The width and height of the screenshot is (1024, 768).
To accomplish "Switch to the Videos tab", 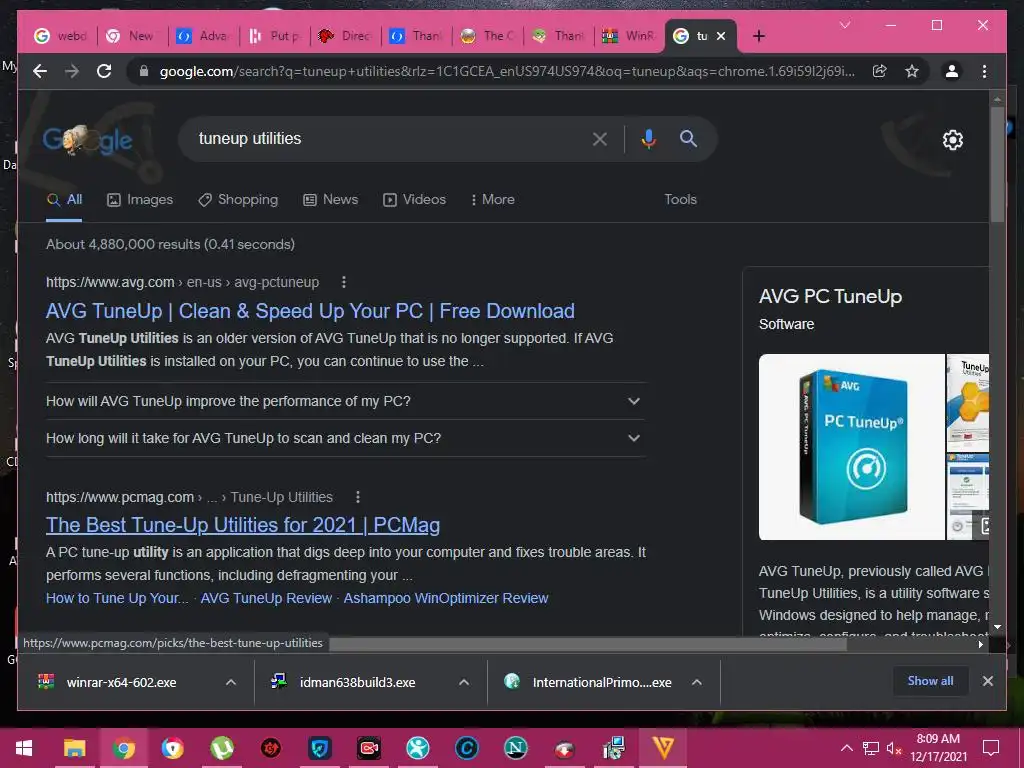I will pos(414,199).
